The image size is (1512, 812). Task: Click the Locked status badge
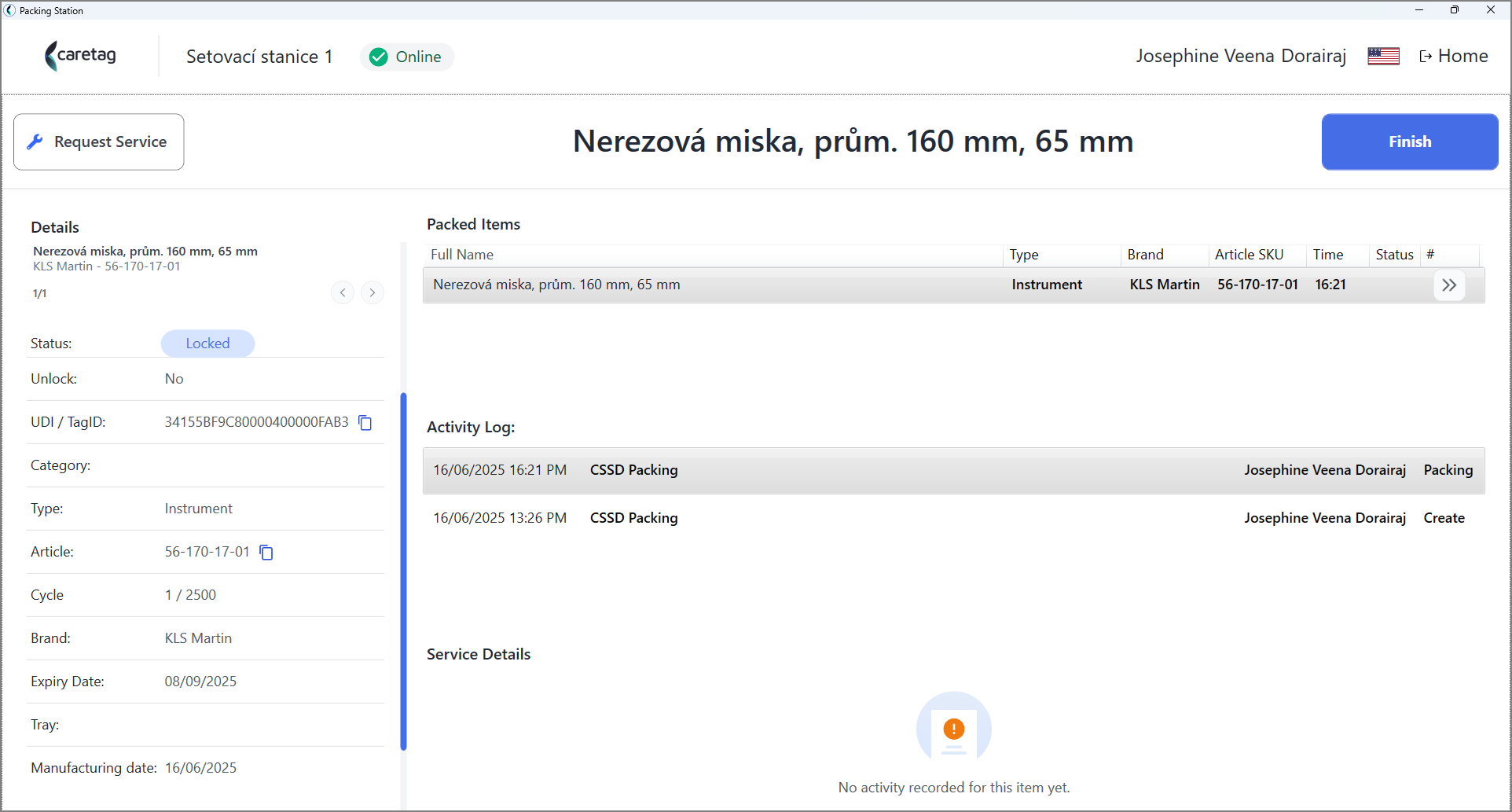click(207, 344)
